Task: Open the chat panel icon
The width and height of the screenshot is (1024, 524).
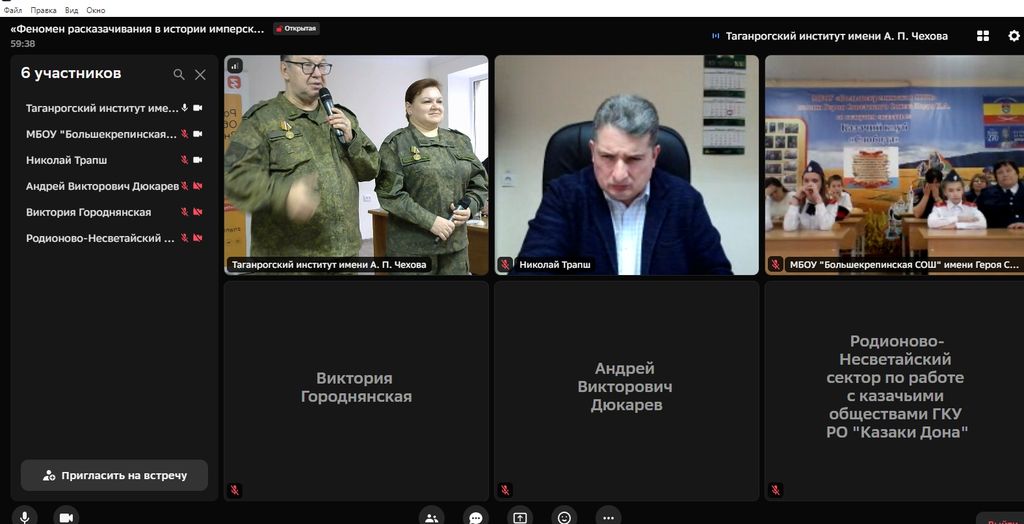Action: pos(476,516)
